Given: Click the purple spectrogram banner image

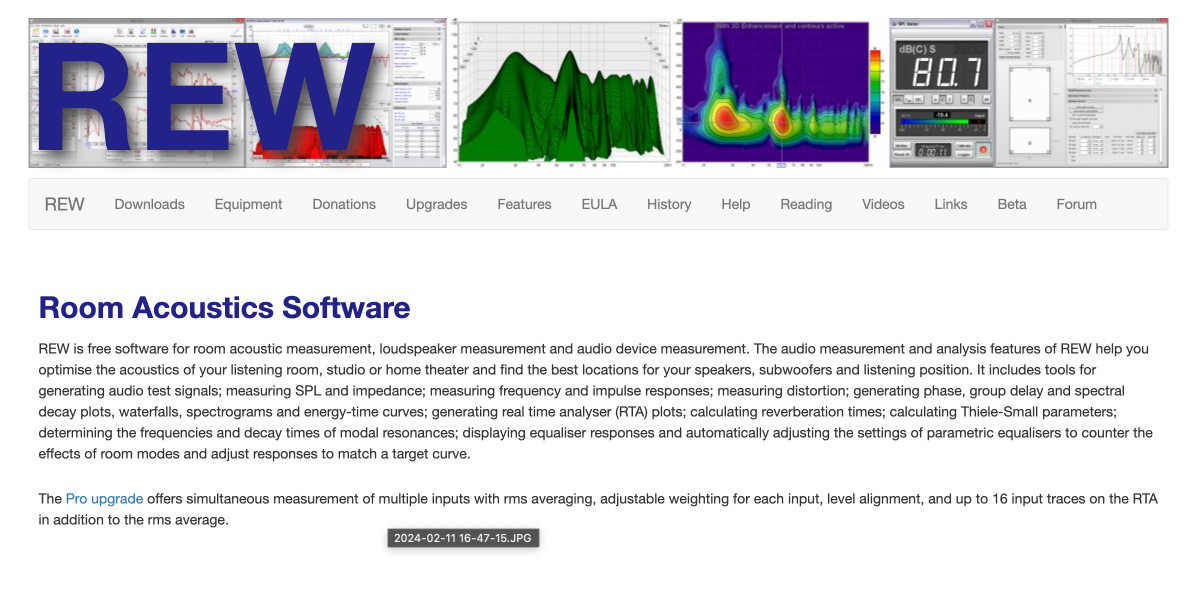Looking at the screenshot, I should pyautogui.click(x=775, y=92).
